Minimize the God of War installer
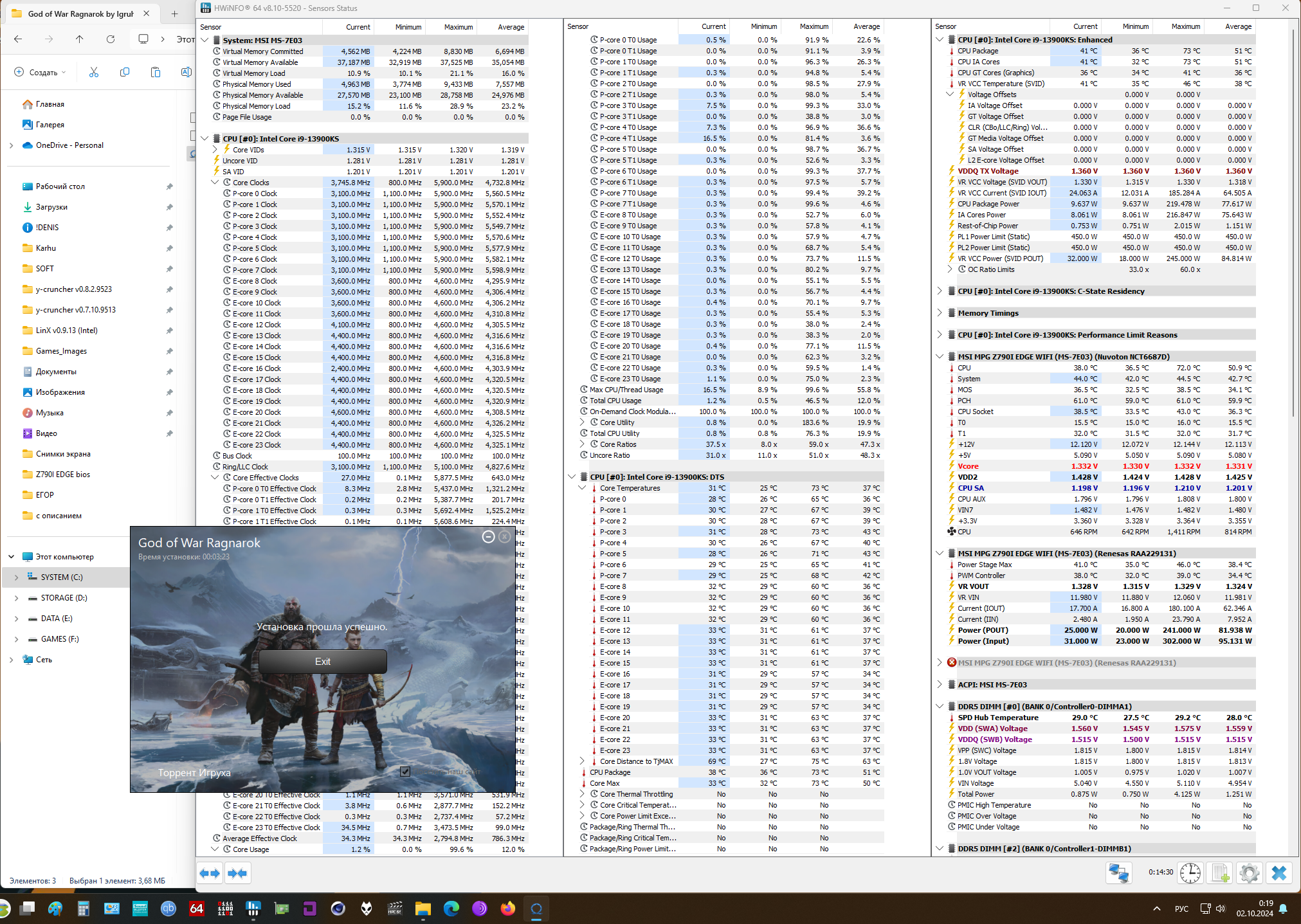 [488, 536]
